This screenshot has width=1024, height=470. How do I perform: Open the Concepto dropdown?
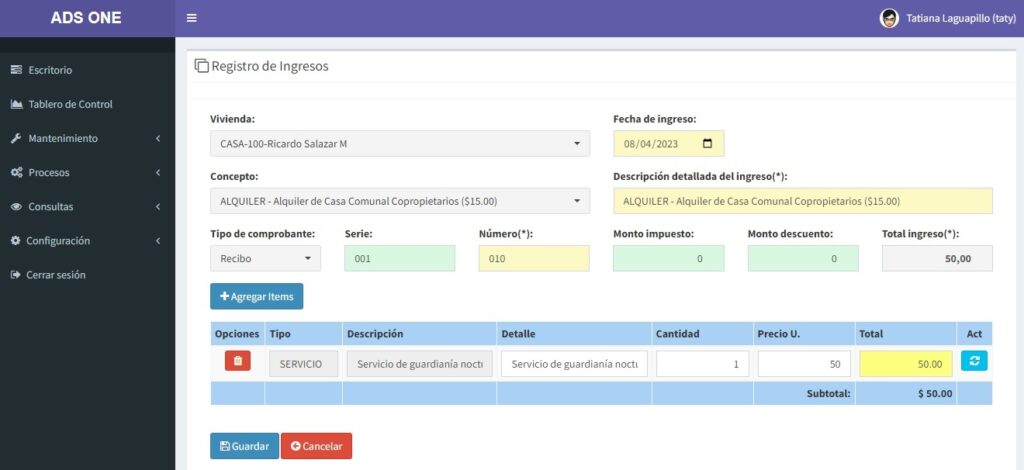(x=400, y=201)
